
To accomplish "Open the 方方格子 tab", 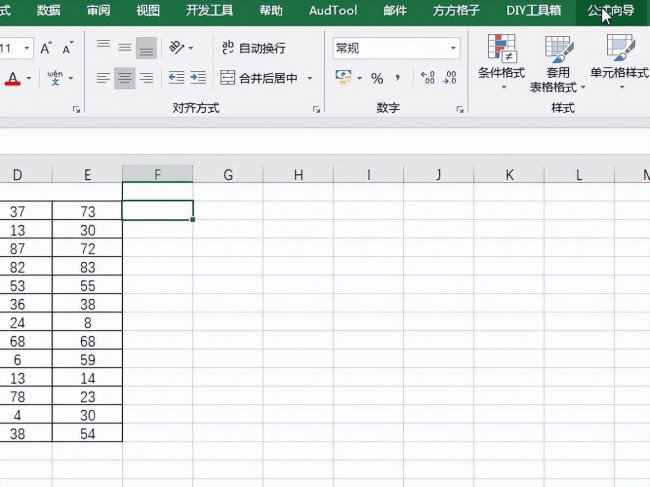I will (456, 10).
